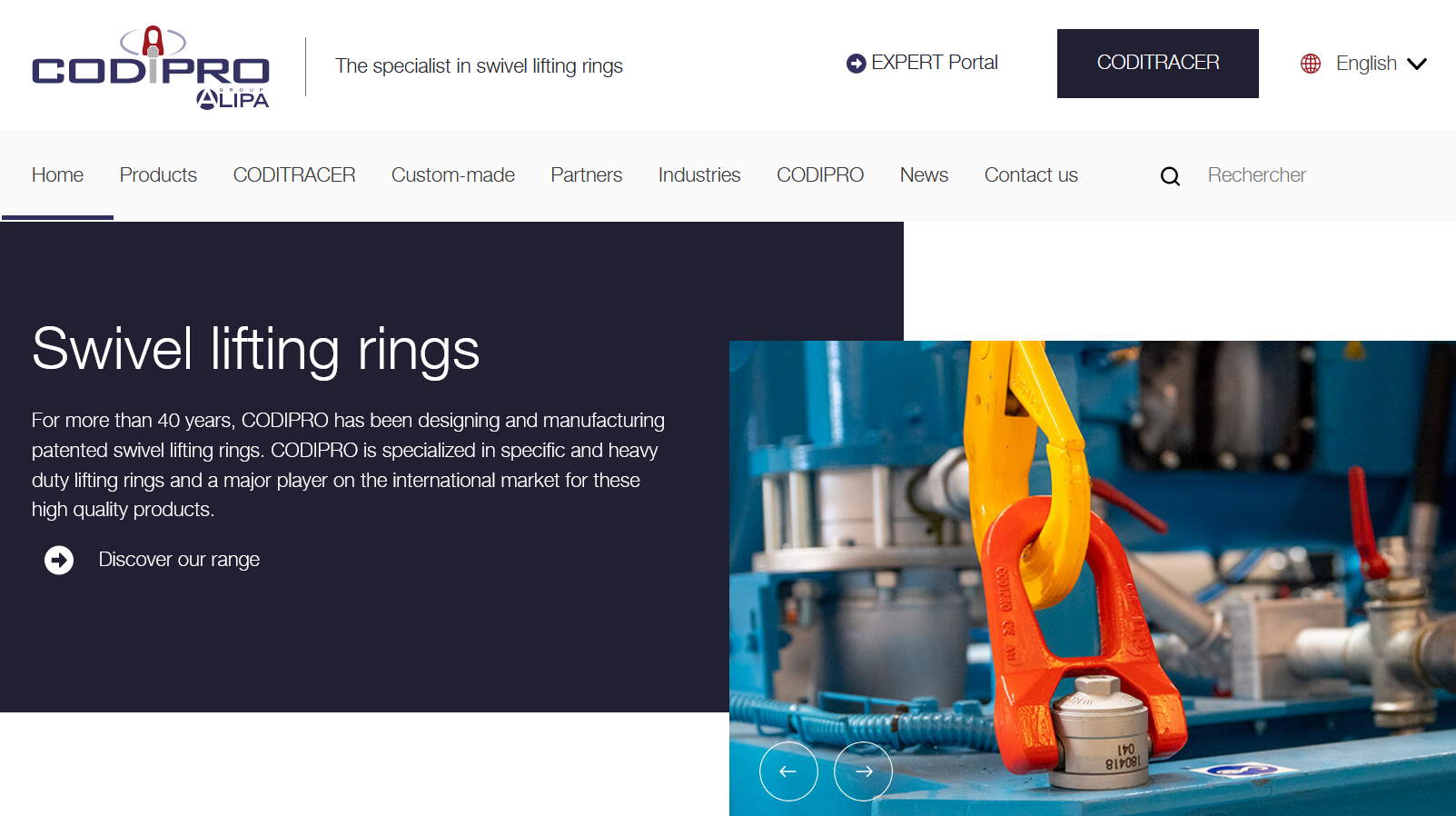Image resolution: width=1456 pixels, height=816 pixels.
Task: Advance to next carousel slide
Action: pyautogui.click(x=863, y=771)
